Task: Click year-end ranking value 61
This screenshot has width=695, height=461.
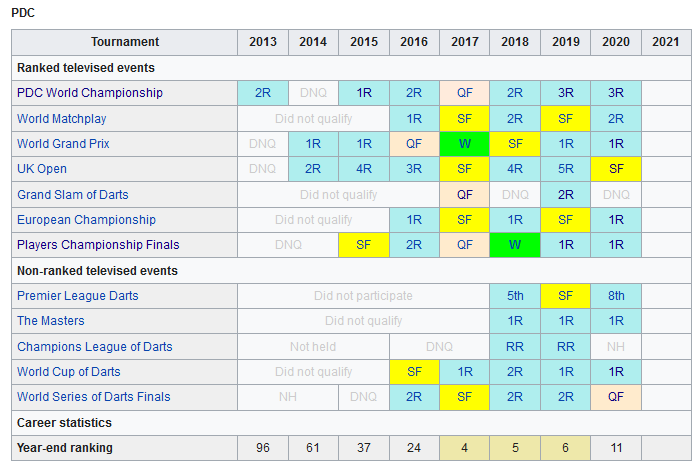Action: point(313,448)
